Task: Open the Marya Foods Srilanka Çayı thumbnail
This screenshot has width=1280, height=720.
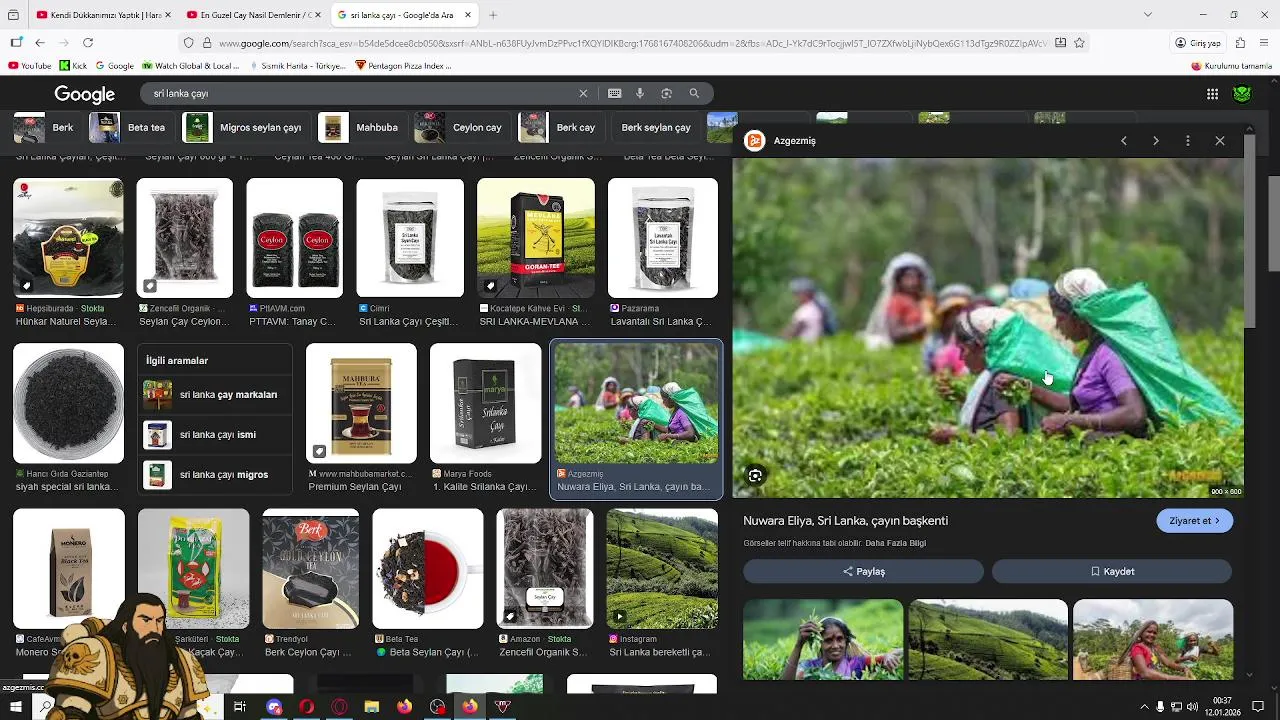Action: coord(485,403)
